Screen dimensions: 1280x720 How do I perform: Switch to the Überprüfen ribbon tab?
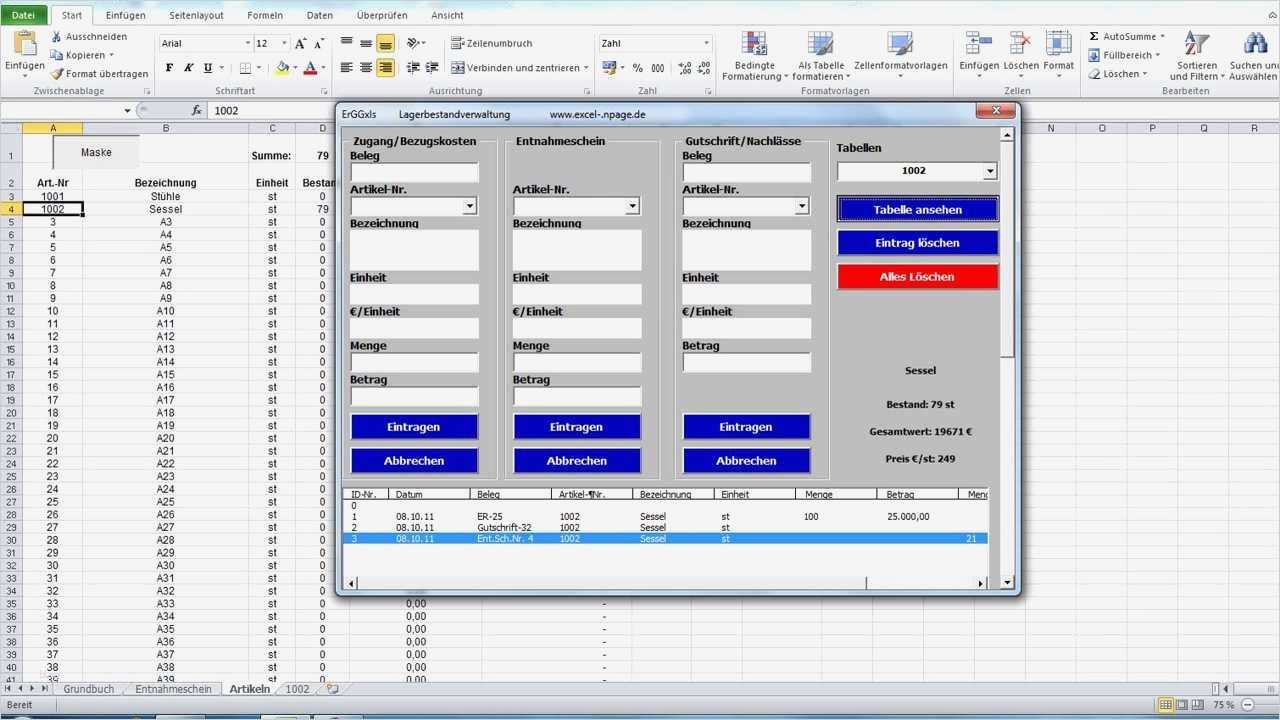pyautogui.click(x=382, y=15)
